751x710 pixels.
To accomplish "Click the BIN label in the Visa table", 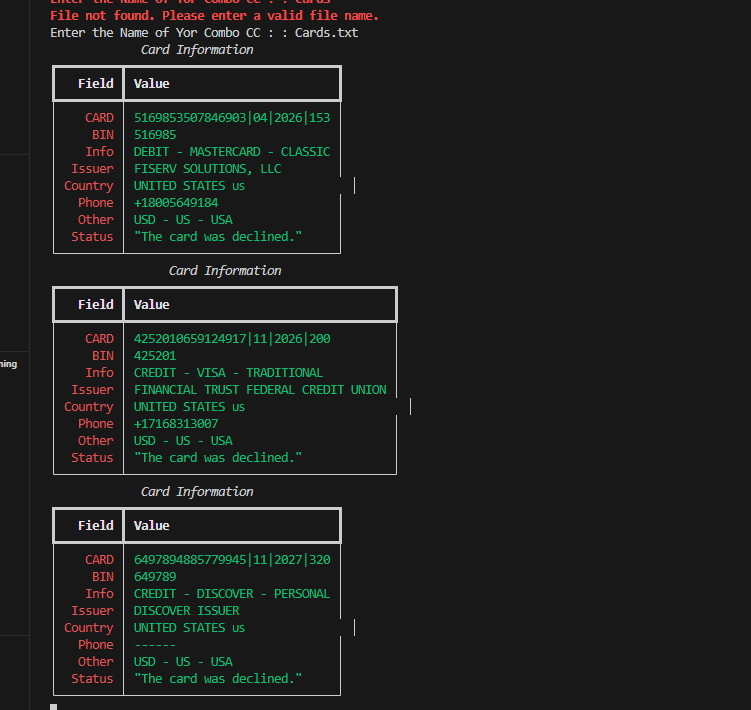I will 102,356.
